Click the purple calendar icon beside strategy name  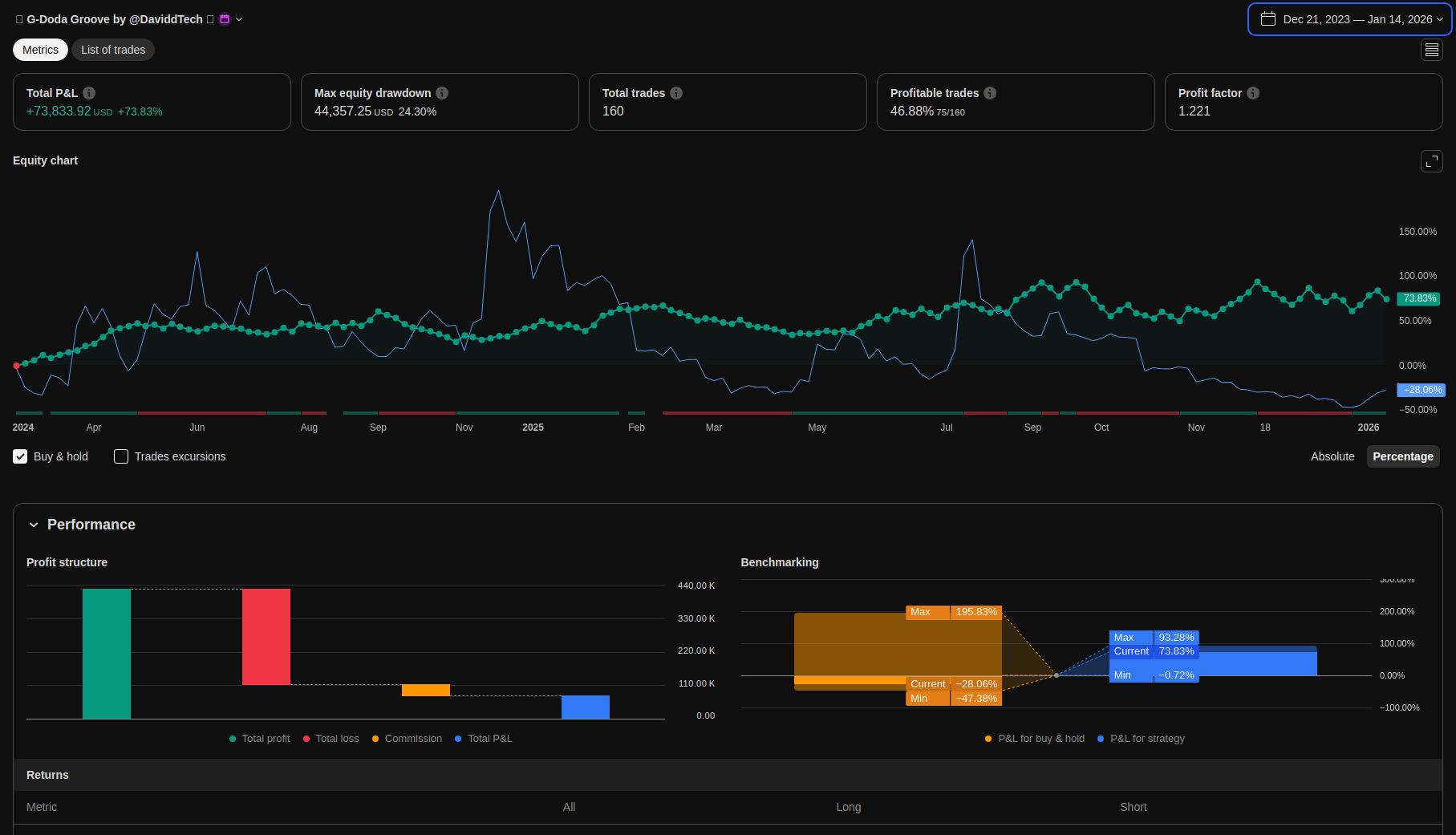click(225, 19)
